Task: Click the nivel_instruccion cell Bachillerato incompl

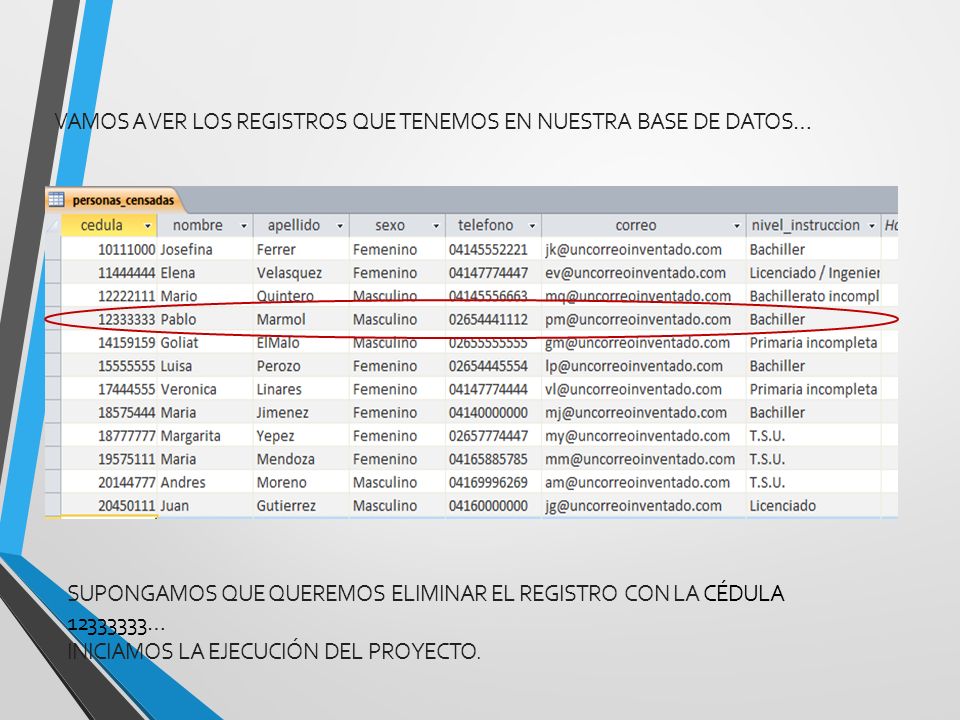Action: pyautogui.click(x=813, y=296)
